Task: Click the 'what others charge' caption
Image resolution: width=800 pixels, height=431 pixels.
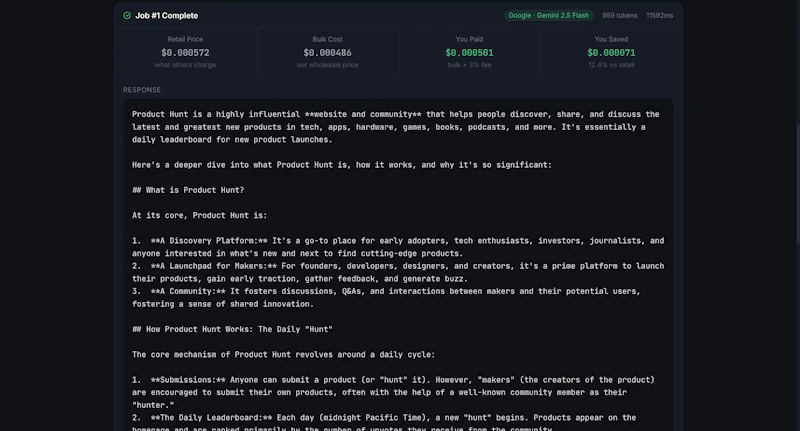Action: pos(185,65)
